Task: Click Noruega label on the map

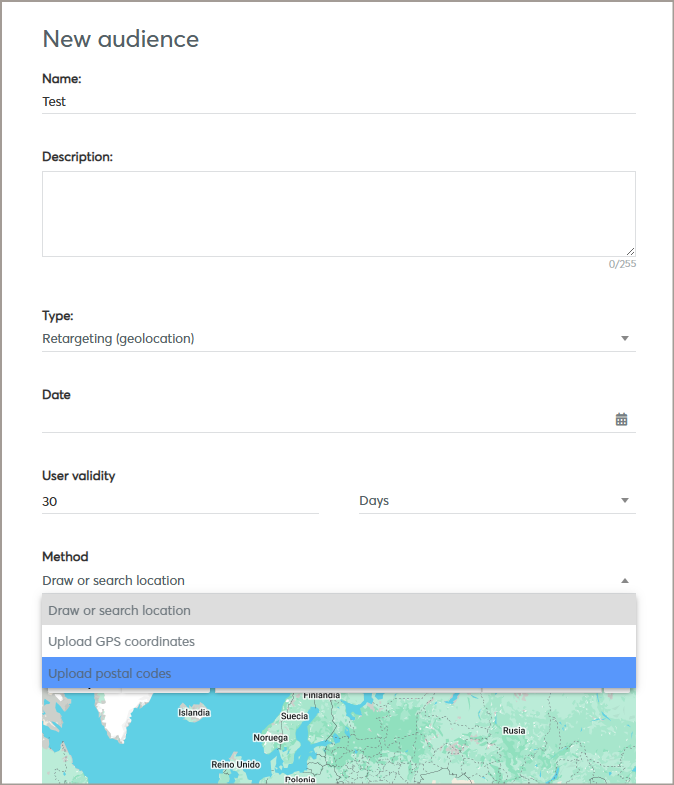Action: [x=270, y=738]
